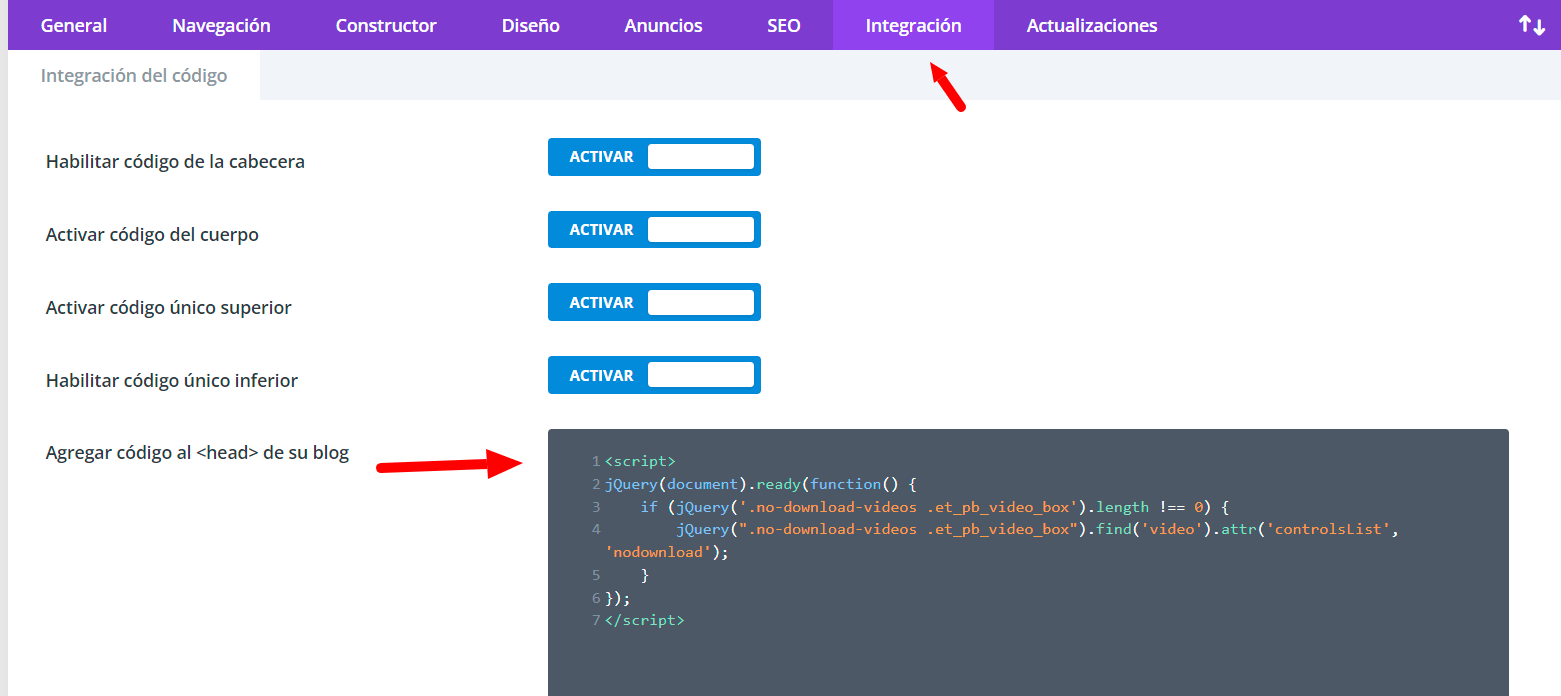Click label Habilitar código de la cabecera
1561x696 pixels.
[x=175, y=161]
